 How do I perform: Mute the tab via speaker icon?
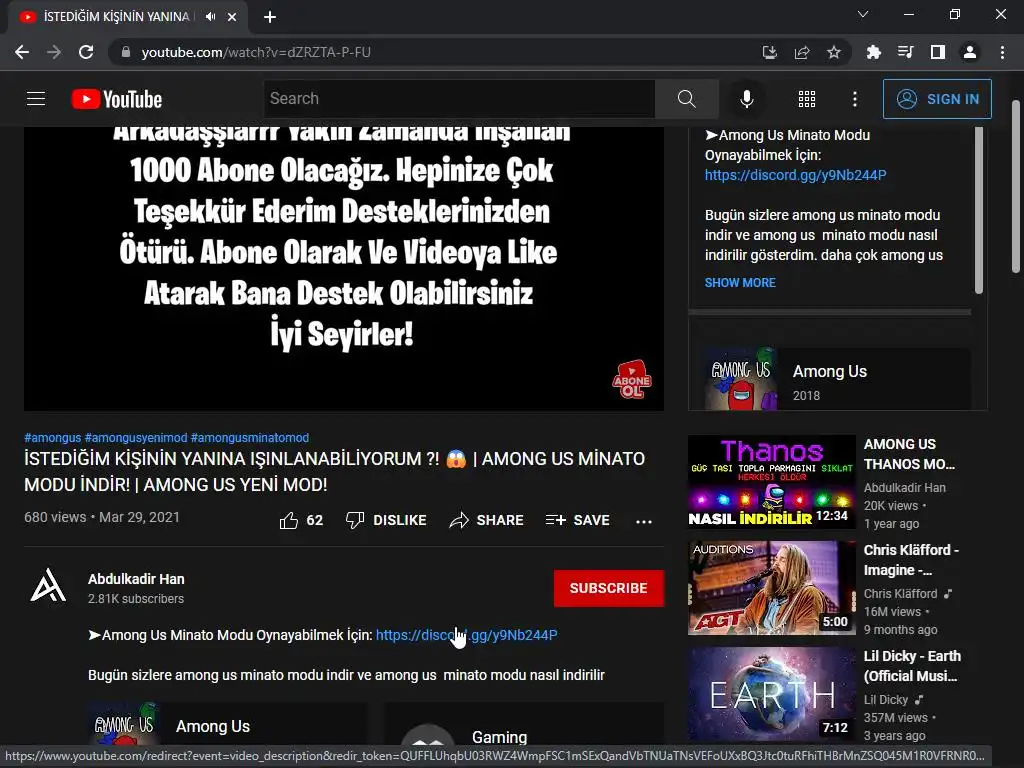pos(210,16)
